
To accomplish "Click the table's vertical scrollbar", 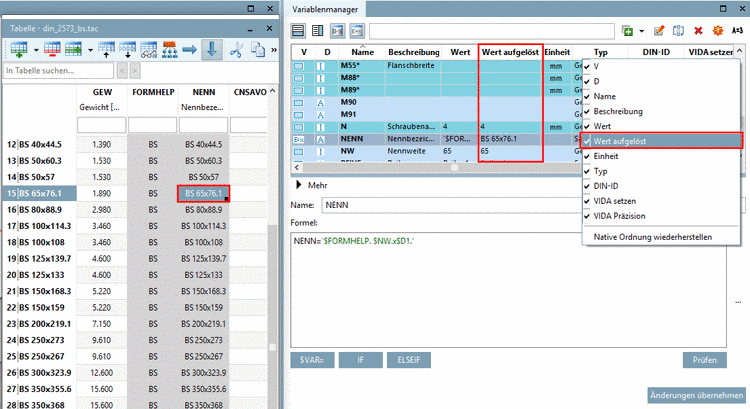I will [x=273, y=300].
